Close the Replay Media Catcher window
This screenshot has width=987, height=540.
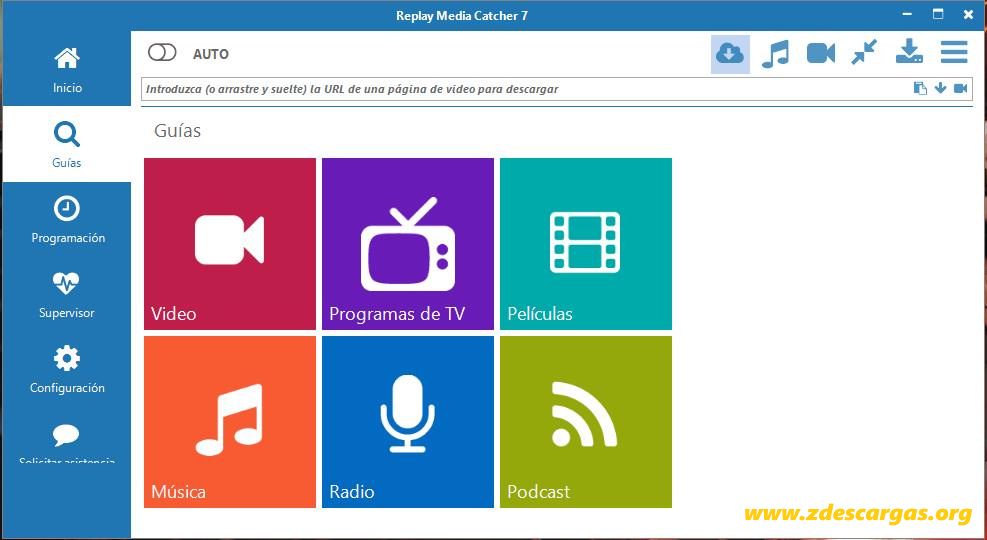click(x=968, y=14)
